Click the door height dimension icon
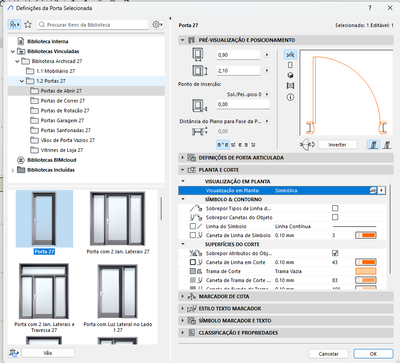This screenshot has height=363, width=400. click(199, 71)
